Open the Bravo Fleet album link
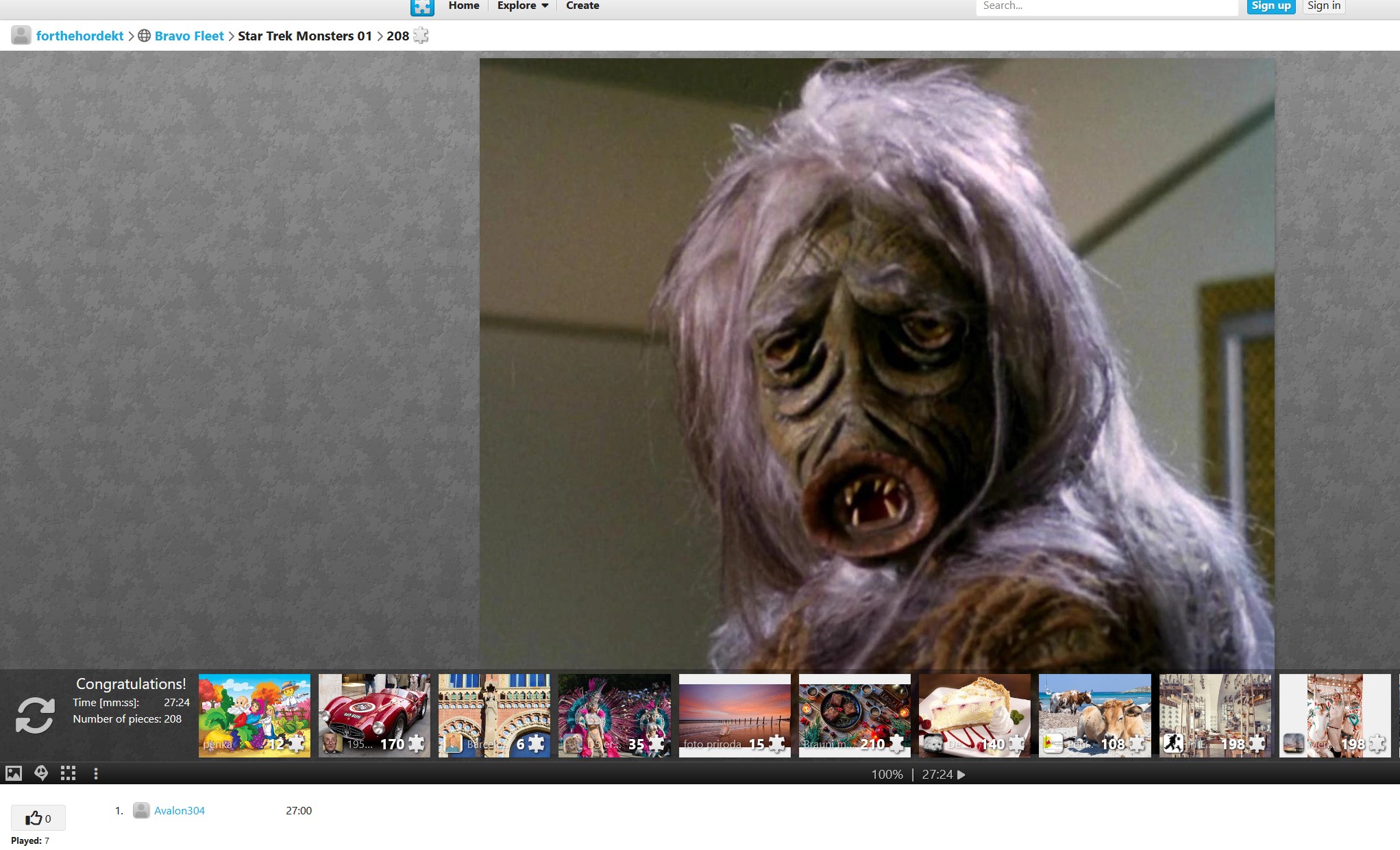 pos(189,36)
